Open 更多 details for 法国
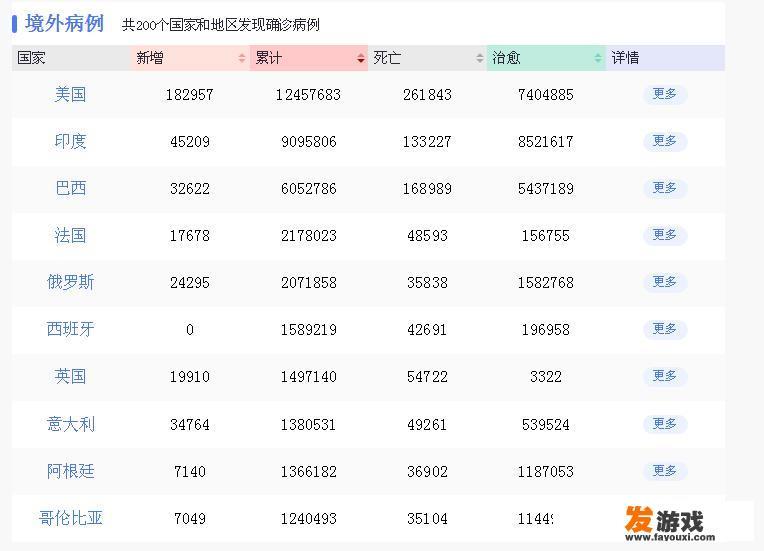 pos(665,235)
